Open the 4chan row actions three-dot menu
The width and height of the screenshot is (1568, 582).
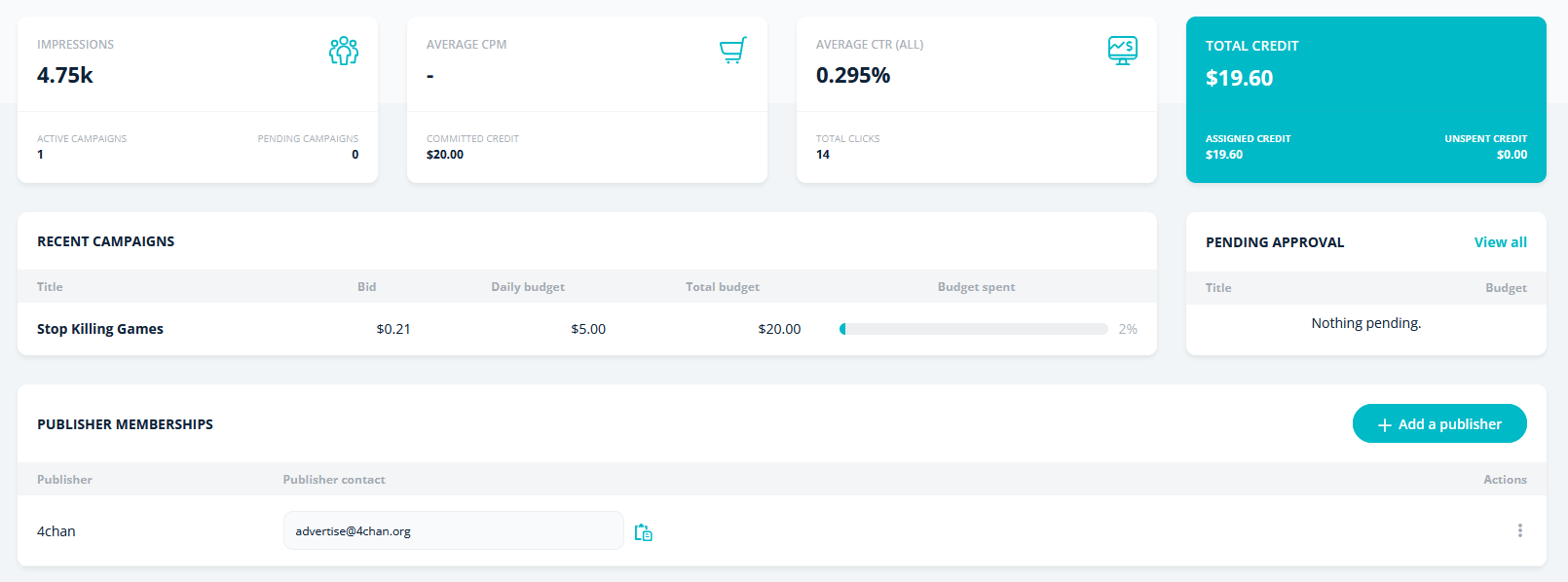[x=1519, y=530]
